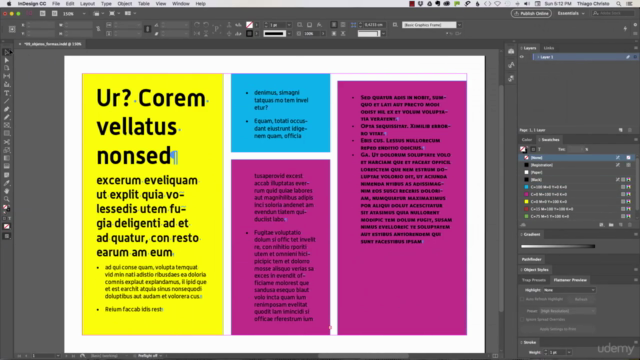Screen dimensions: 640x360
Task: Select the Scissors tool
Action: (x=7, y=142)
